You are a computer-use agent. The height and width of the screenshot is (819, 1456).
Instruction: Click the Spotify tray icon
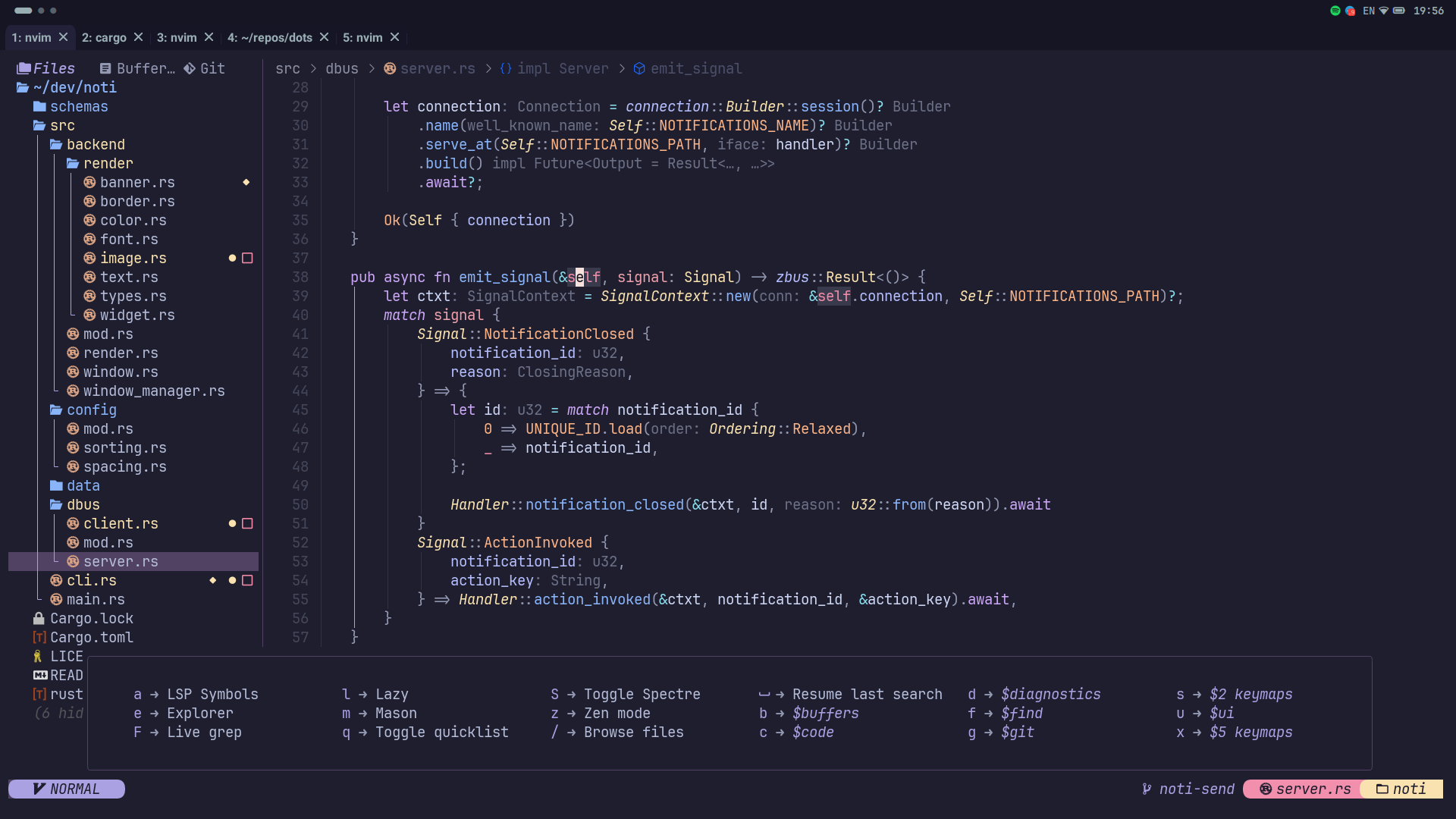[1335, 11]
